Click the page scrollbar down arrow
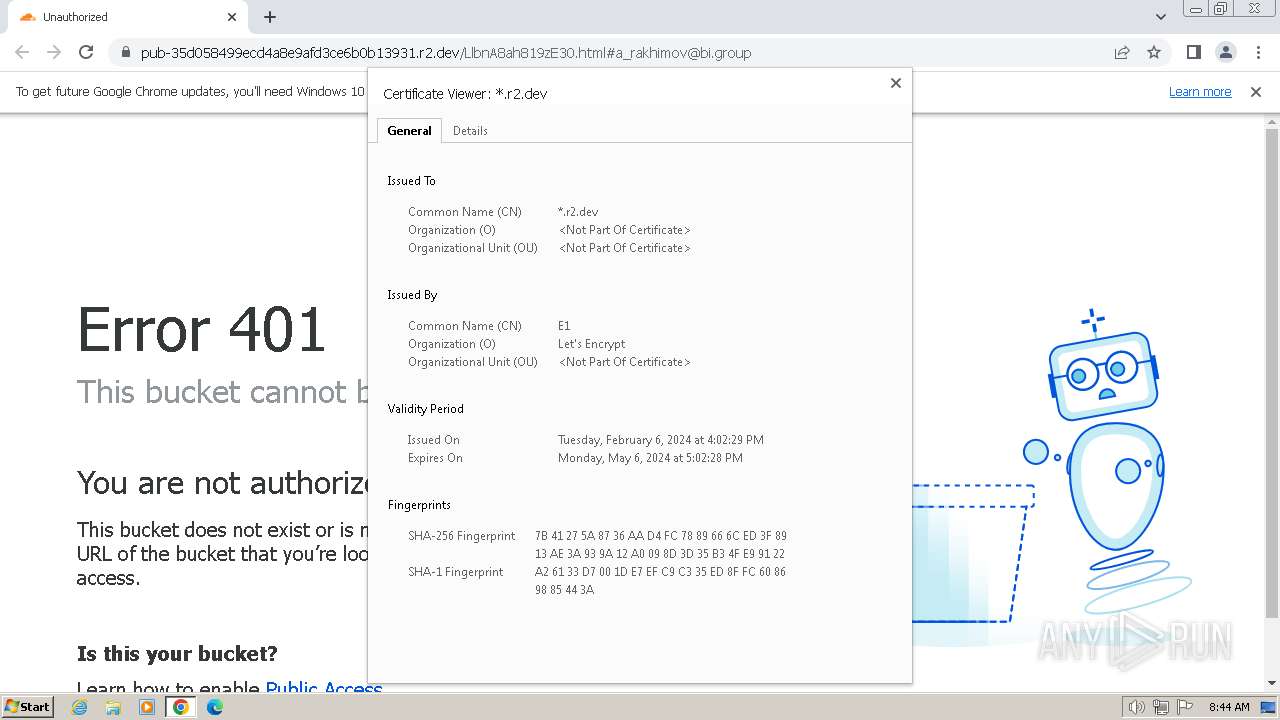Screen dimensions: 1280x720 pos(1272,684)
